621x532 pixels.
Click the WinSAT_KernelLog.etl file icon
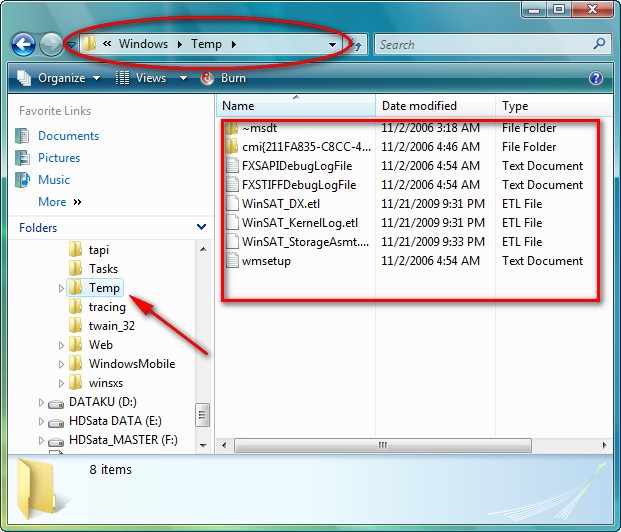(232, 223)
